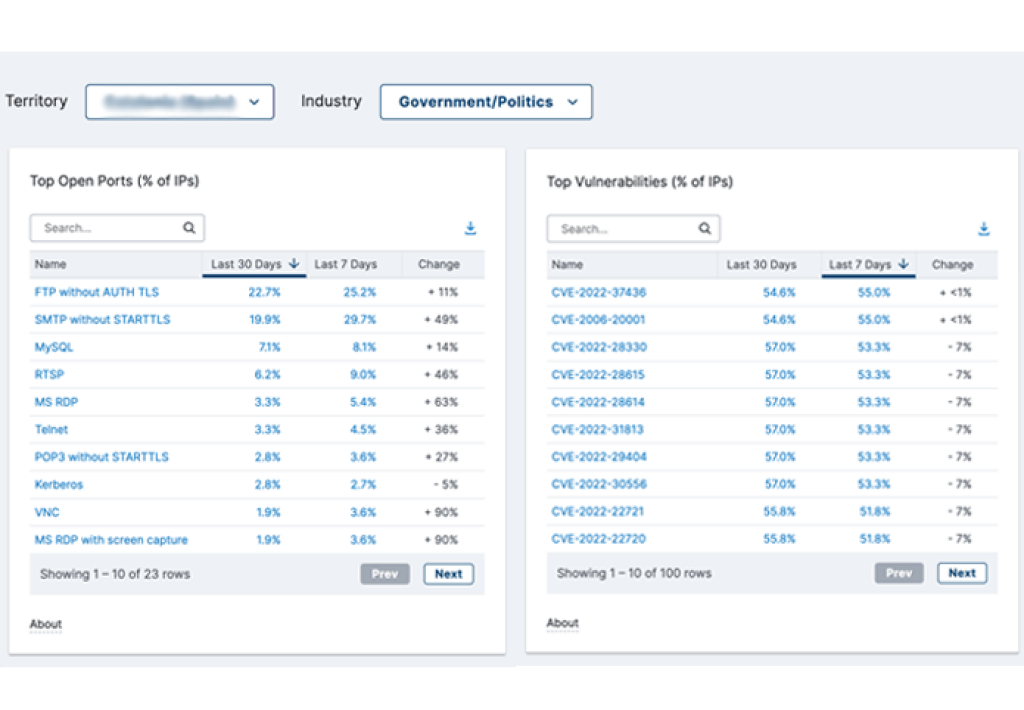Click the ports panel search input field
Screen dimensions: 1024x710
(110, 228)
